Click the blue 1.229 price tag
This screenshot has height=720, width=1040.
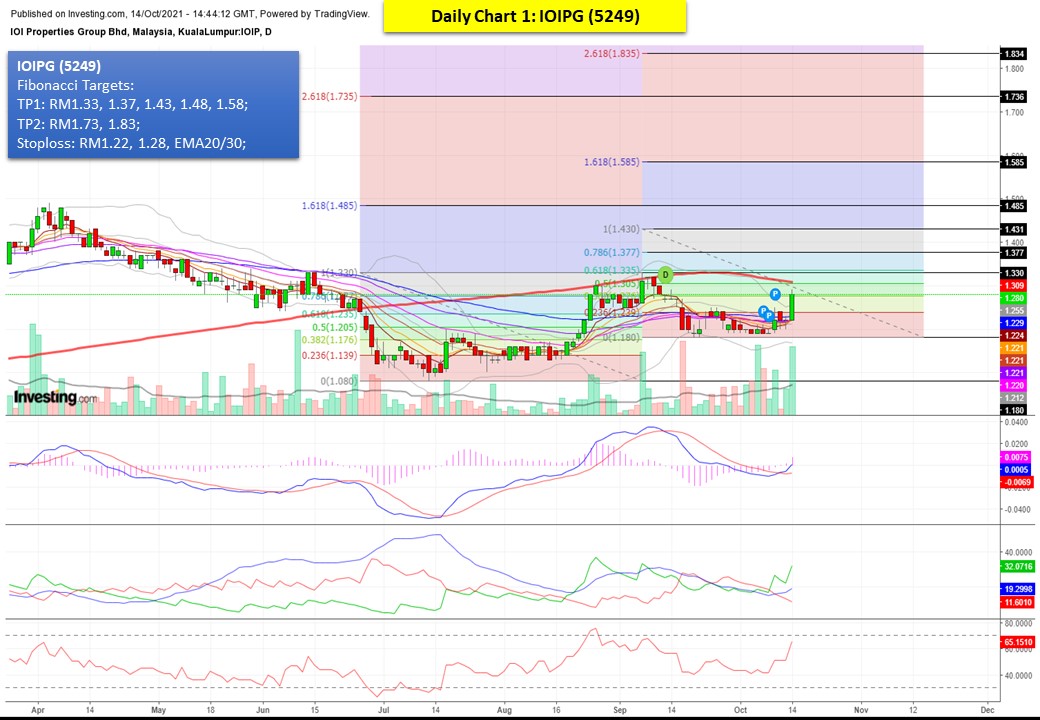click(x=1014, y=323)
